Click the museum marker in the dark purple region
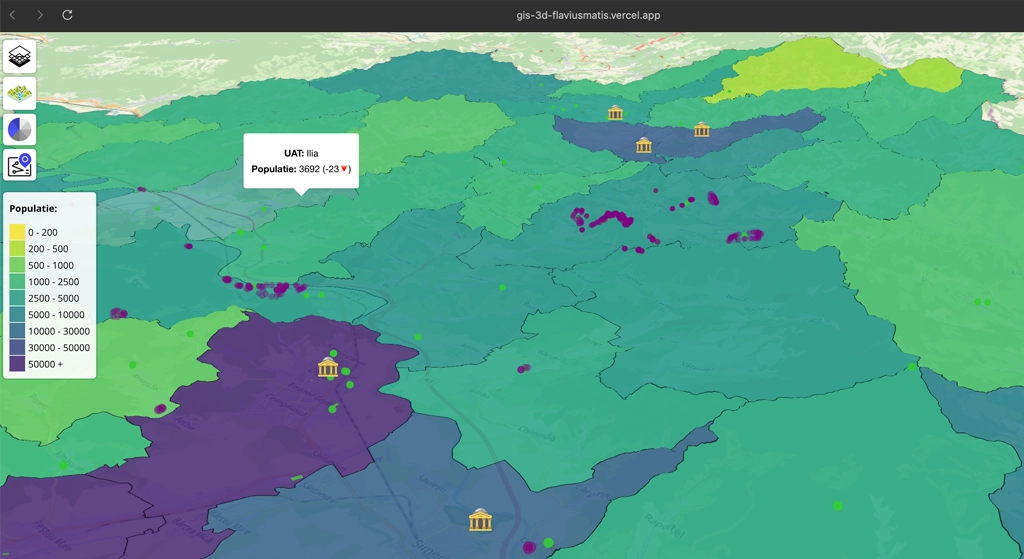Screen dimensions: 1024x559 click(328, 367)
